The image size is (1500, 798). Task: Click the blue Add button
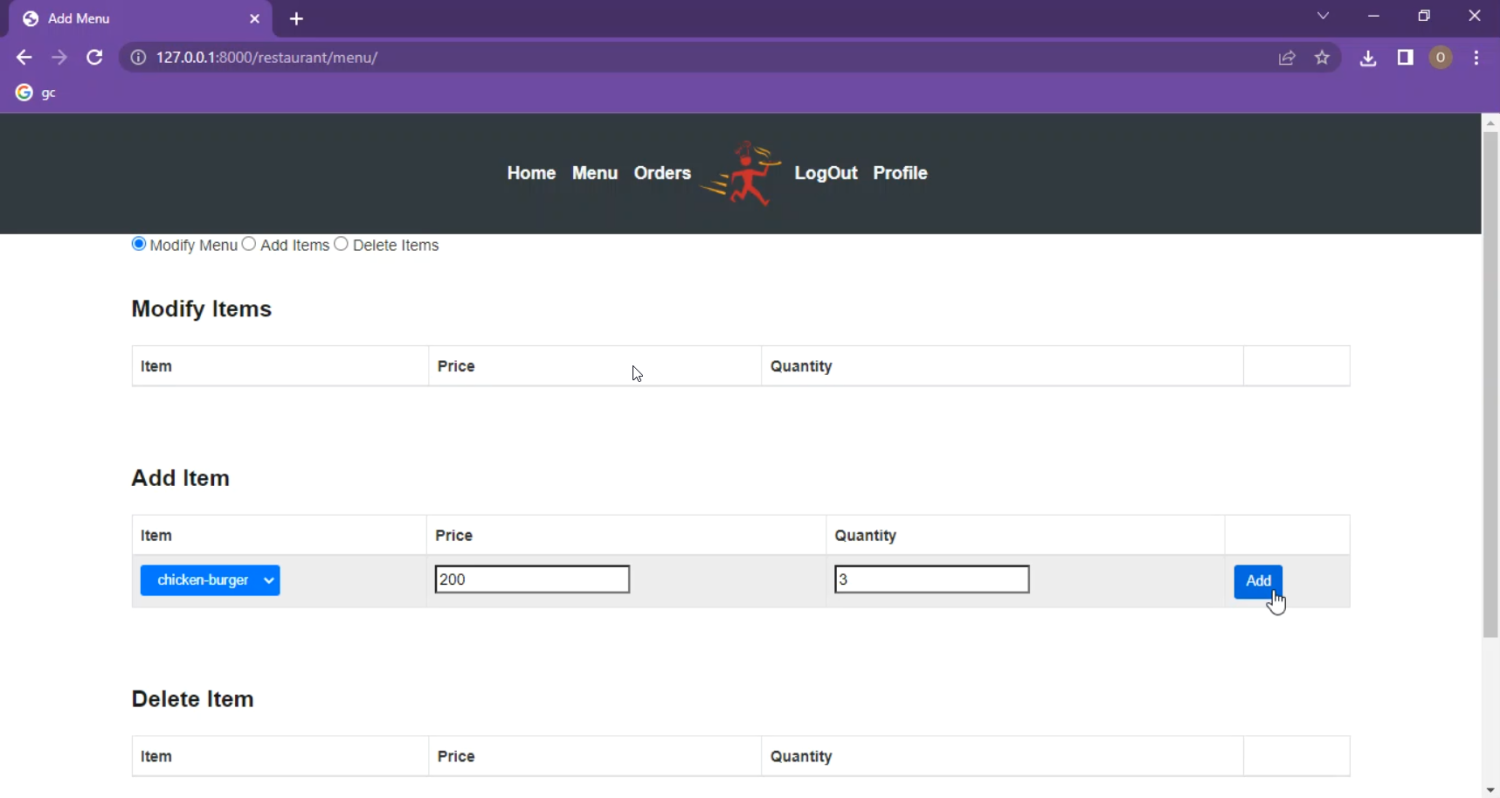pos(1257,581)
